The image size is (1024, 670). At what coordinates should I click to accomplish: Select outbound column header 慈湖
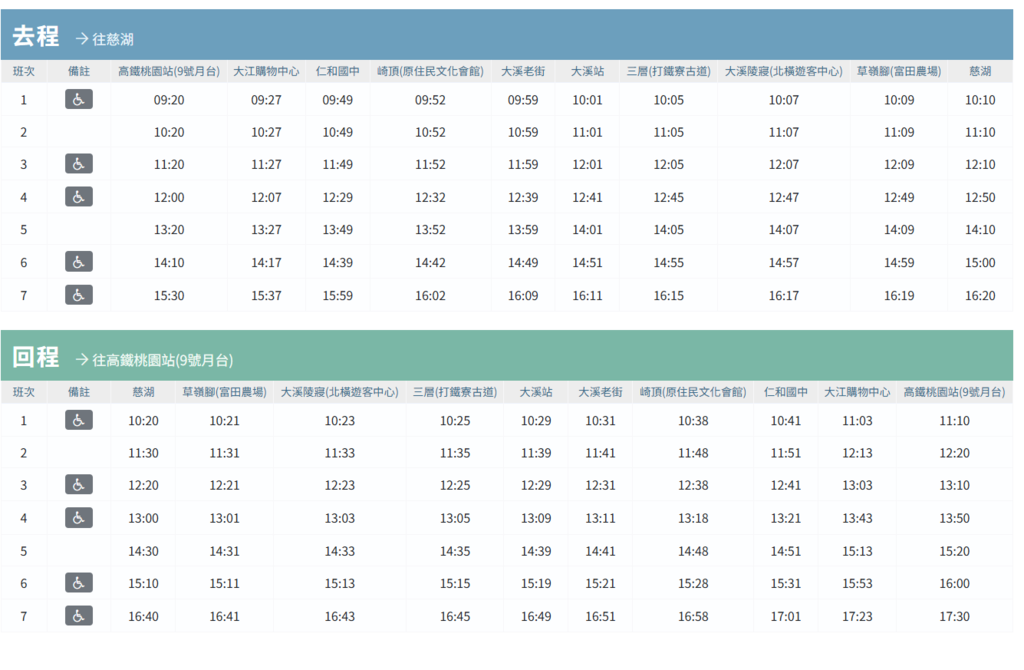pos(980,71)
